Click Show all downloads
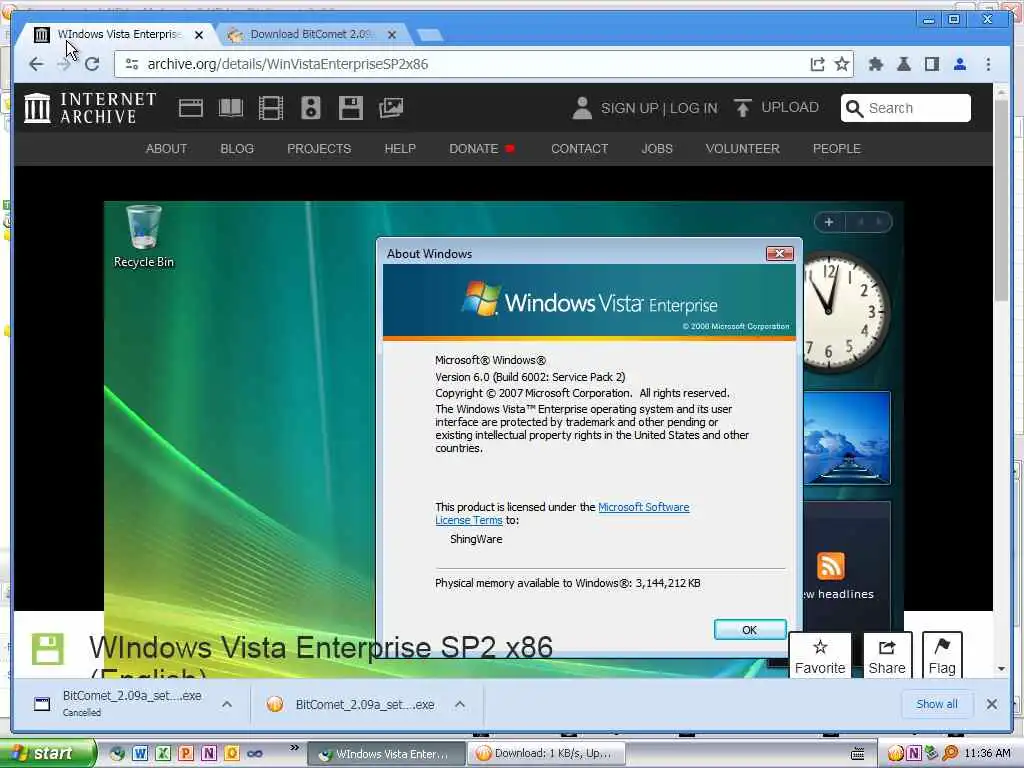The image size is (1024, 768). click(x=936, y=704)
